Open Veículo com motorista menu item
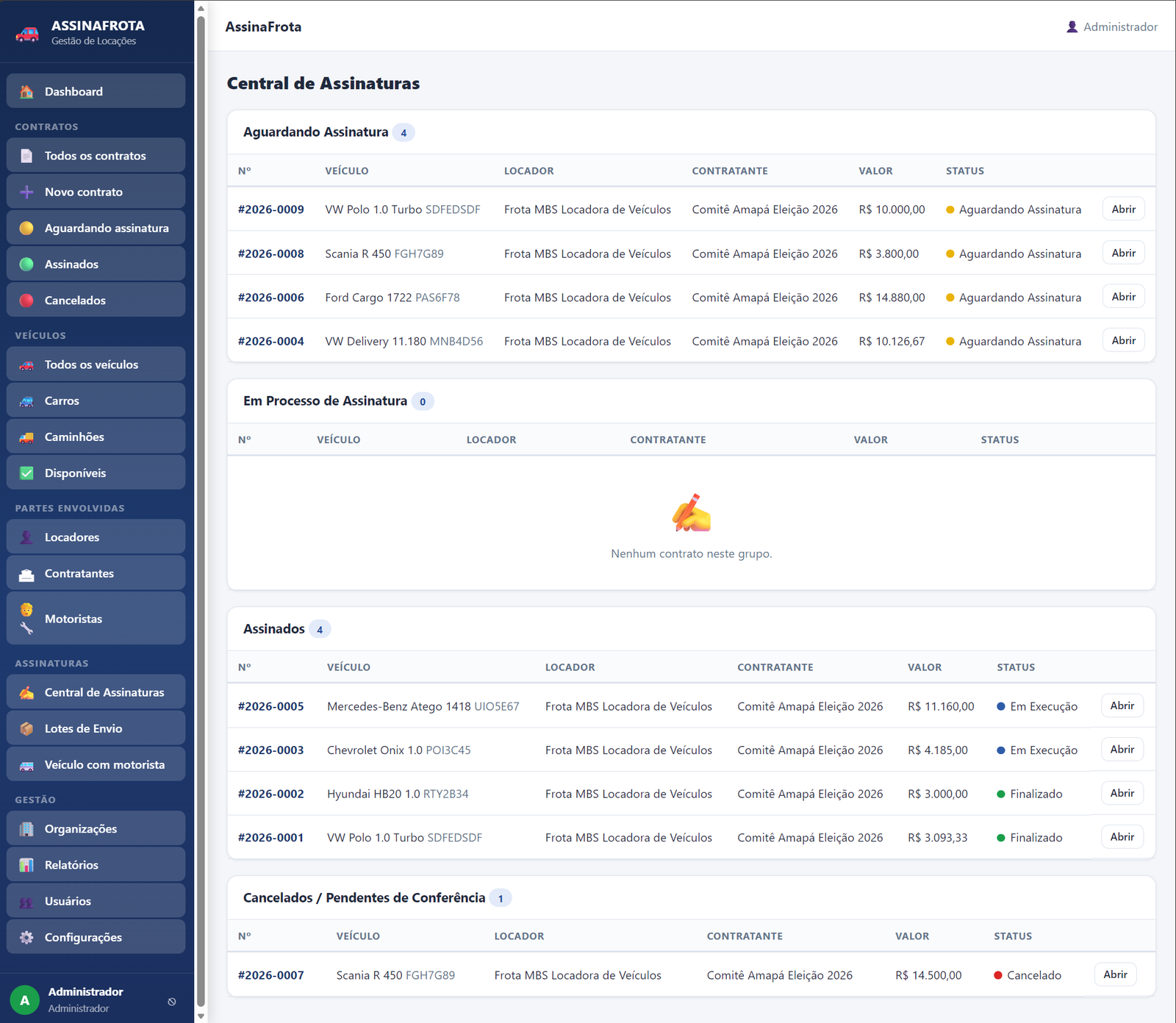Viewport: 1176px width, 1023px height. [x=96, y=764]
